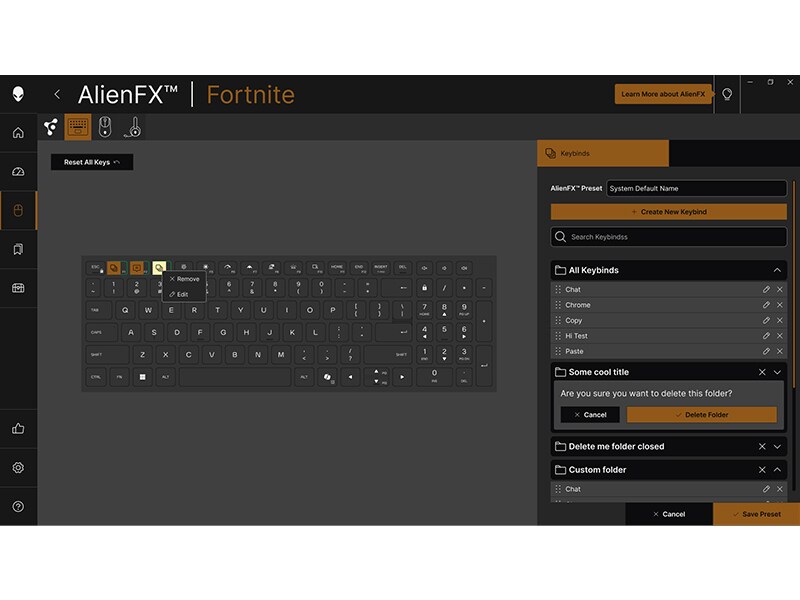Collapse the All Keybinds folder
The width and height of the screenshot is (800, 600).
[x=777, y=270]
